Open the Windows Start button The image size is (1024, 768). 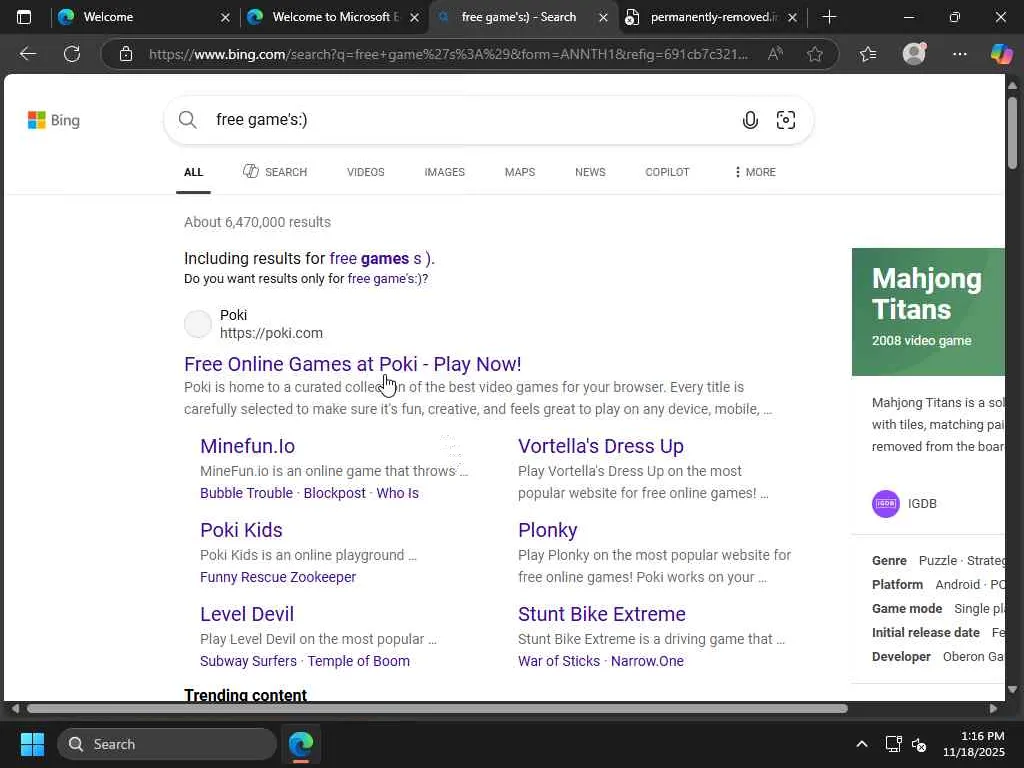[x=32, y=744]
